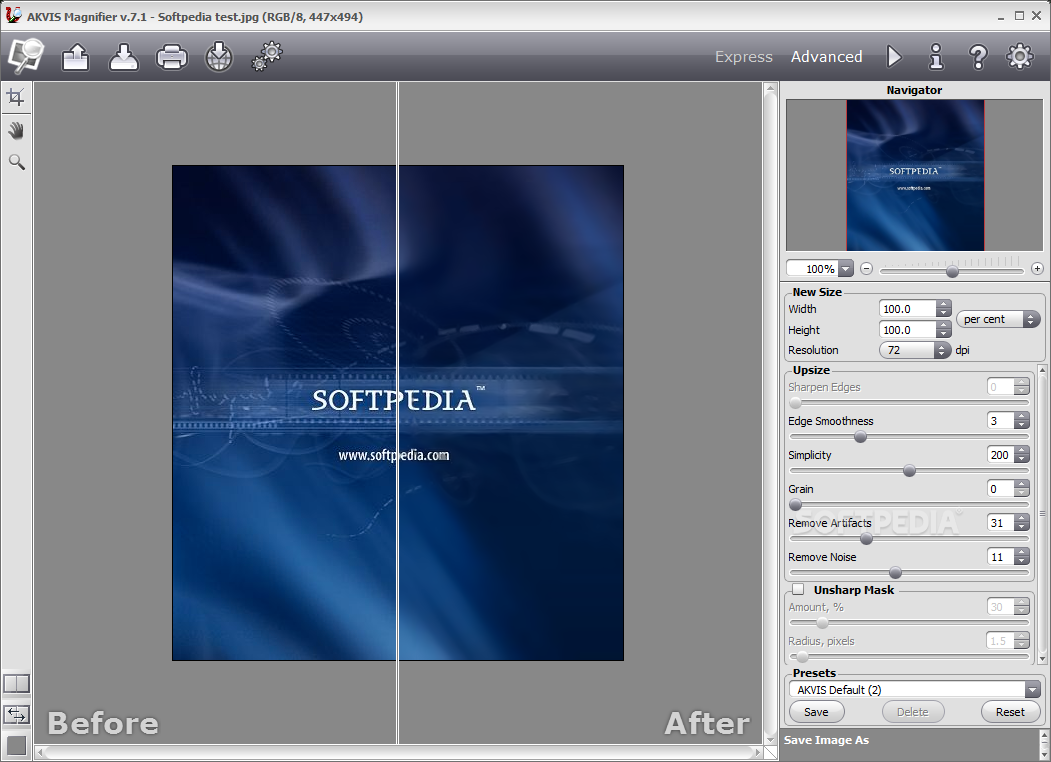
Task: Click the Remove Noise value field
Action: point(1001,557)
